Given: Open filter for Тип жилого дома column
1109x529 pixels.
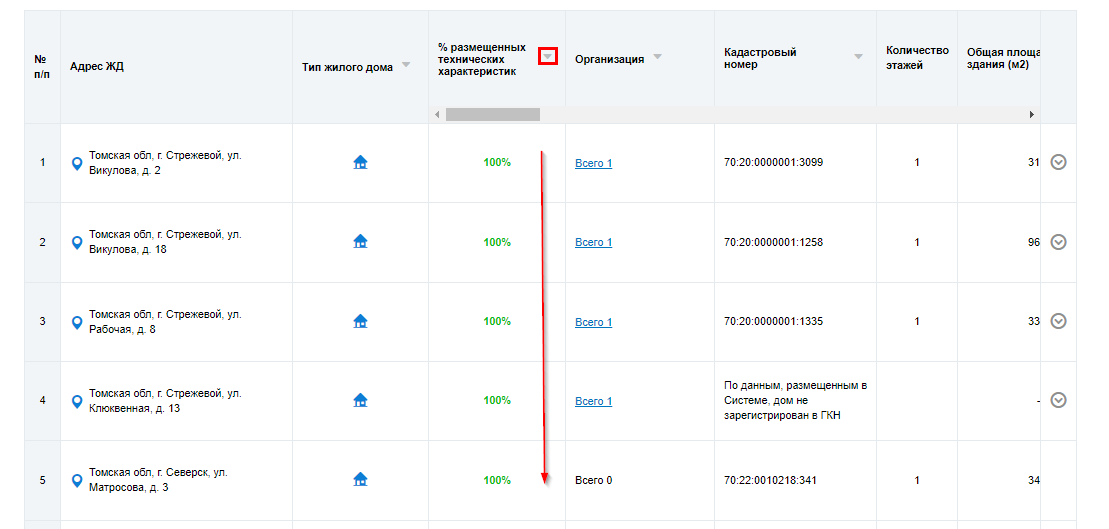Looking at the screenshot, I should click(406, 66).
